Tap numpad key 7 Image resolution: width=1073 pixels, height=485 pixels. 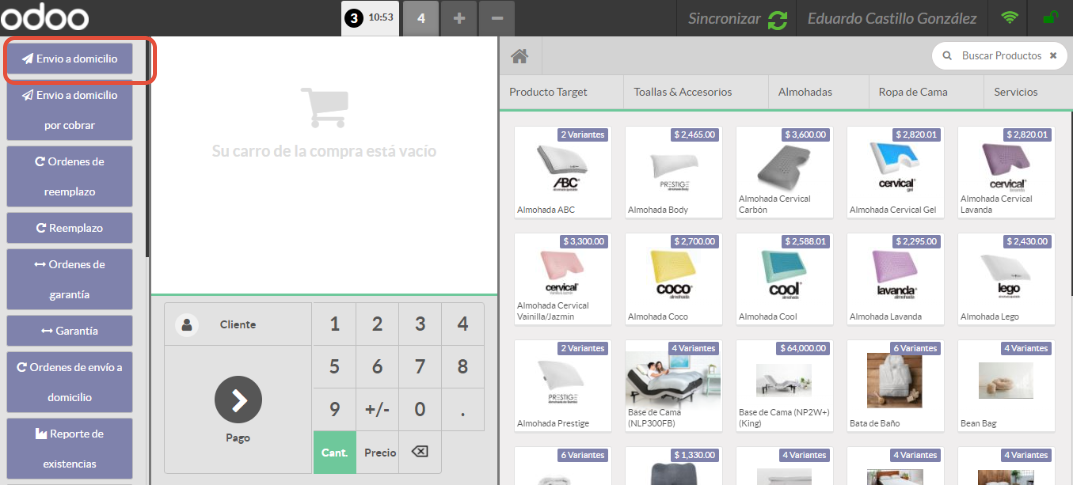tap(420, 367)
